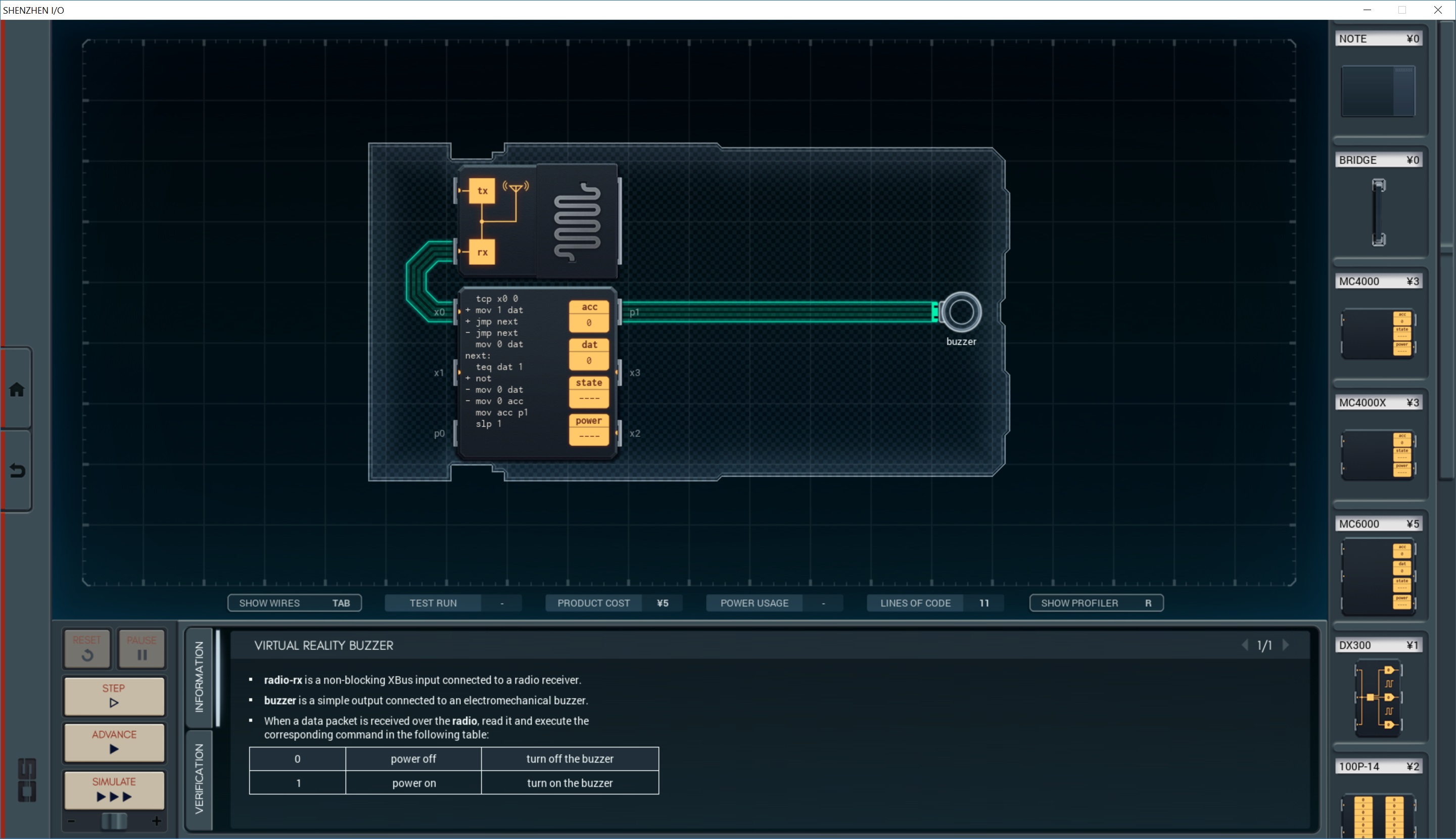1456x839 pixels.
Task: Select the MC4000 microcontroller part
Action: 1378,333
